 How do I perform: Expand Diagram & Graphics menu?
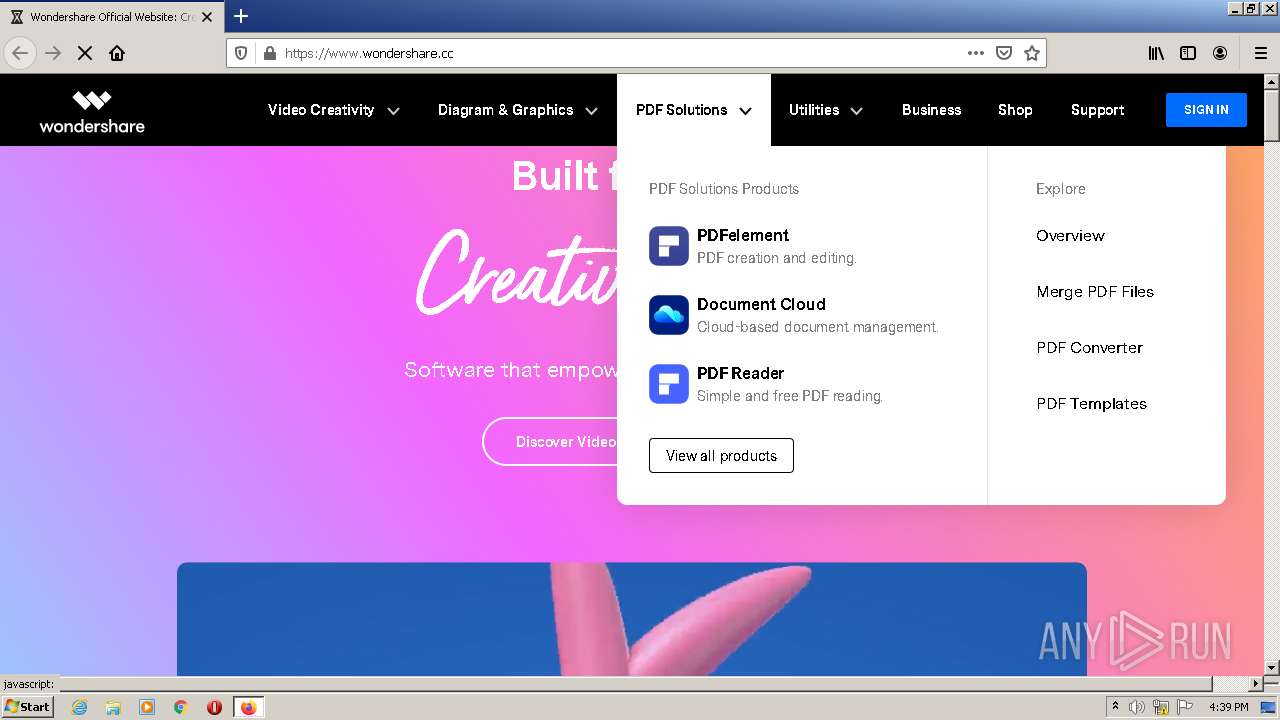518,110
